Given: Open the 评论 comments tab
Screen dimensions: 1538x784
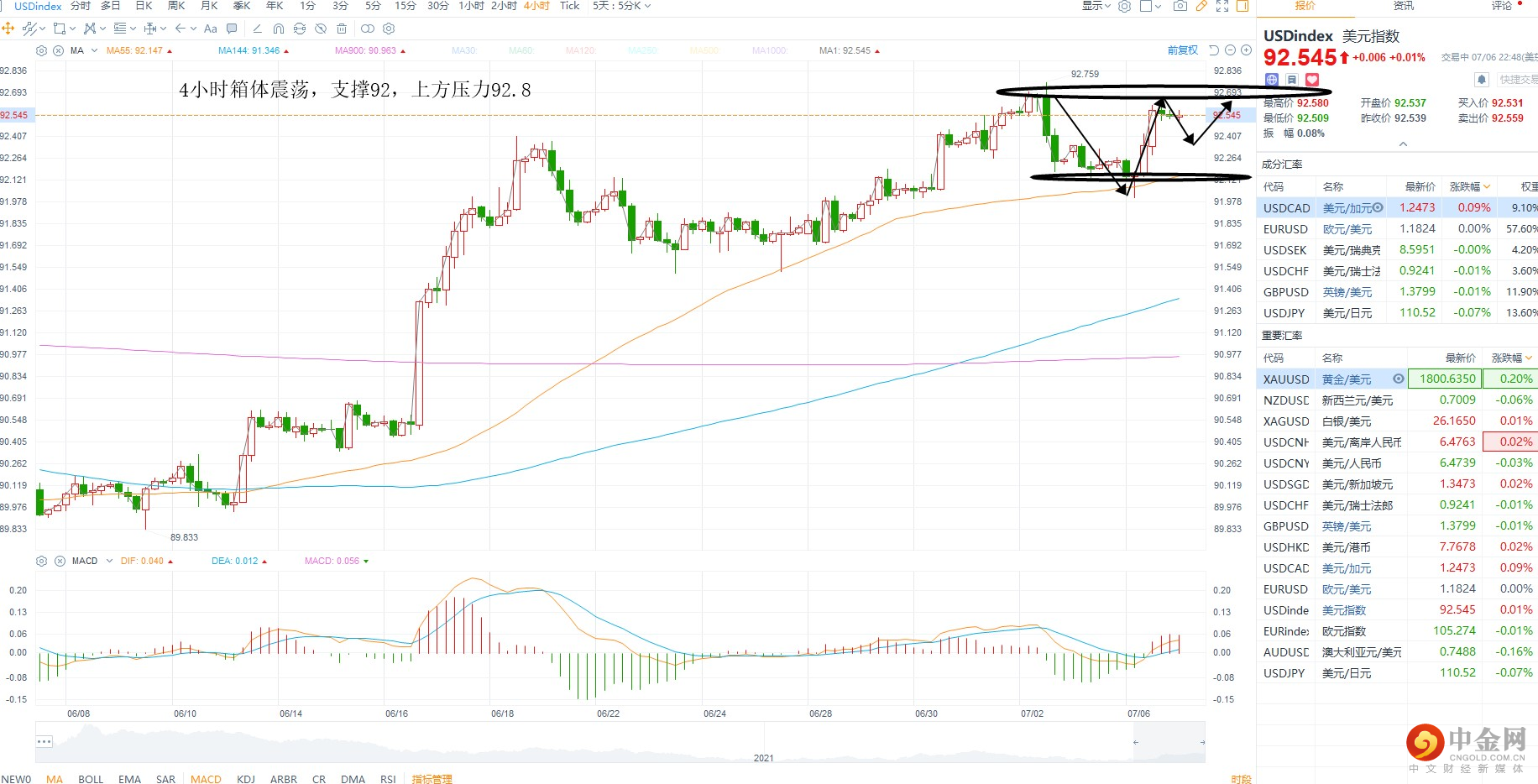Looking at the screenshot, I should click(1502, 6).
